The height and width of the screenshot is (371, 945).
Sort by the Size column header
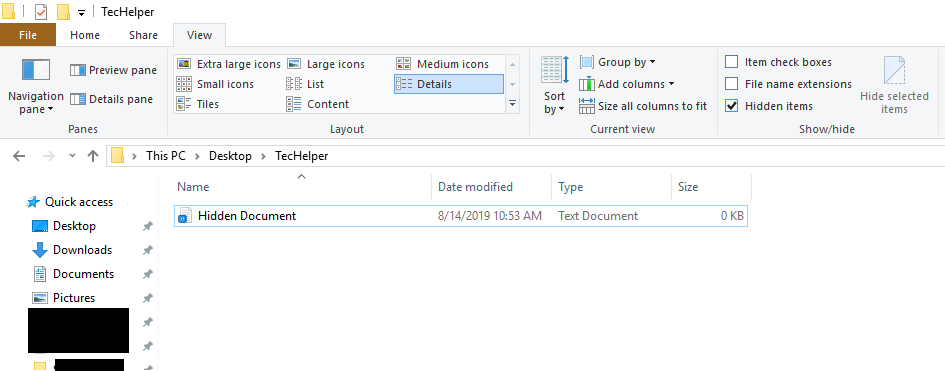[711, 187]
